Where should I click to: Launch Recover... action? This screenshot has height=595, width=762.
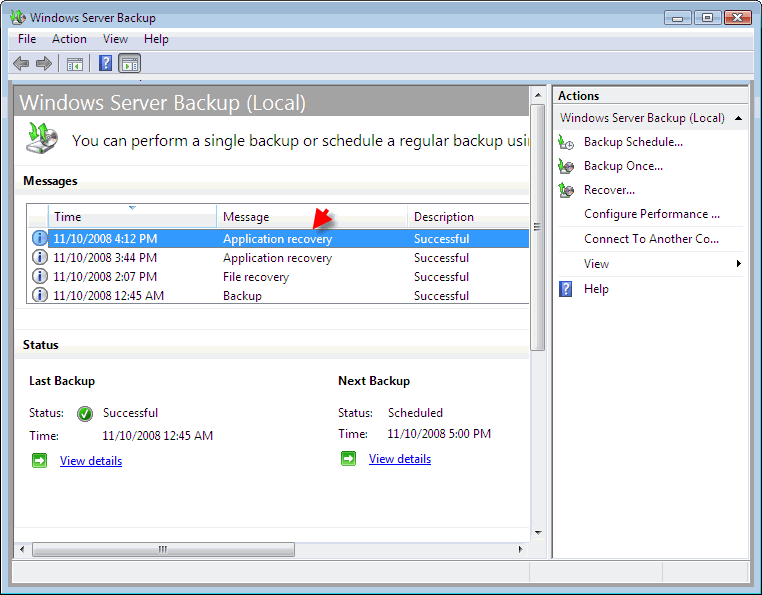[x=609, y=190]
